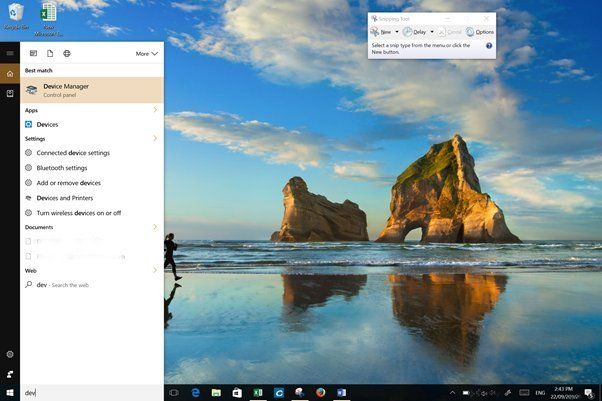Screen dimensions: 602x401
Task: Switch to Snipping Tool in the taskbar
Action: (x=300, y=393)
